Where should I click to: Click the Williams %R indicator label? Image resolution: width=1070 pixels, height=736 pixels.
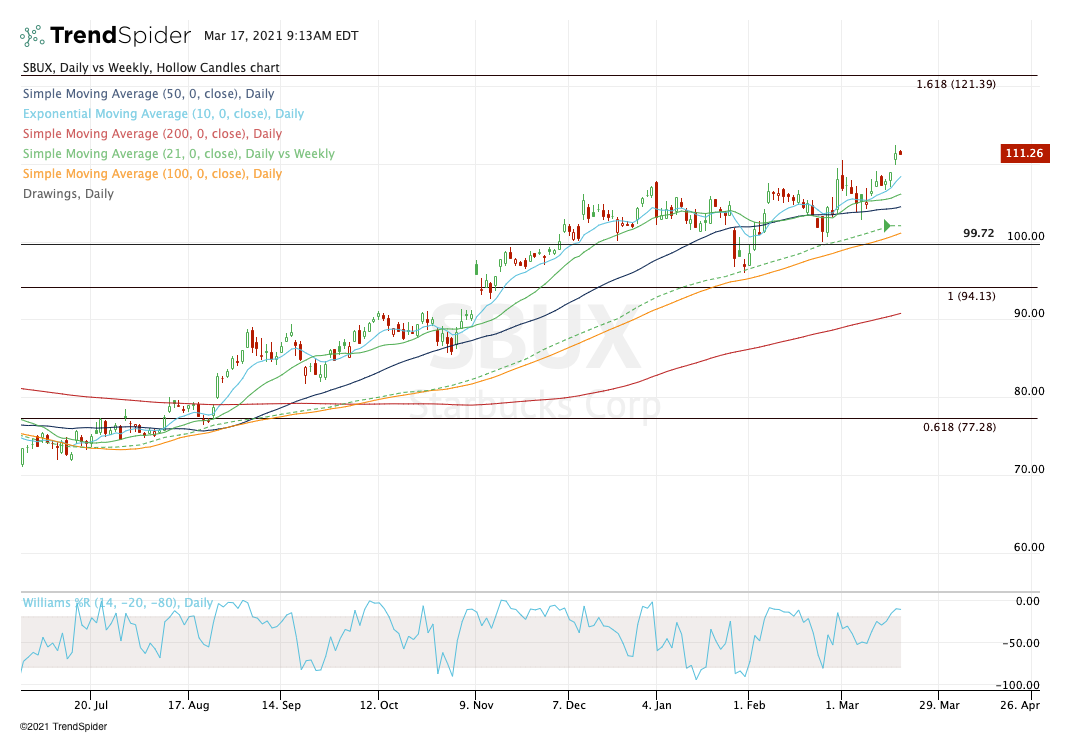(117, 602)
